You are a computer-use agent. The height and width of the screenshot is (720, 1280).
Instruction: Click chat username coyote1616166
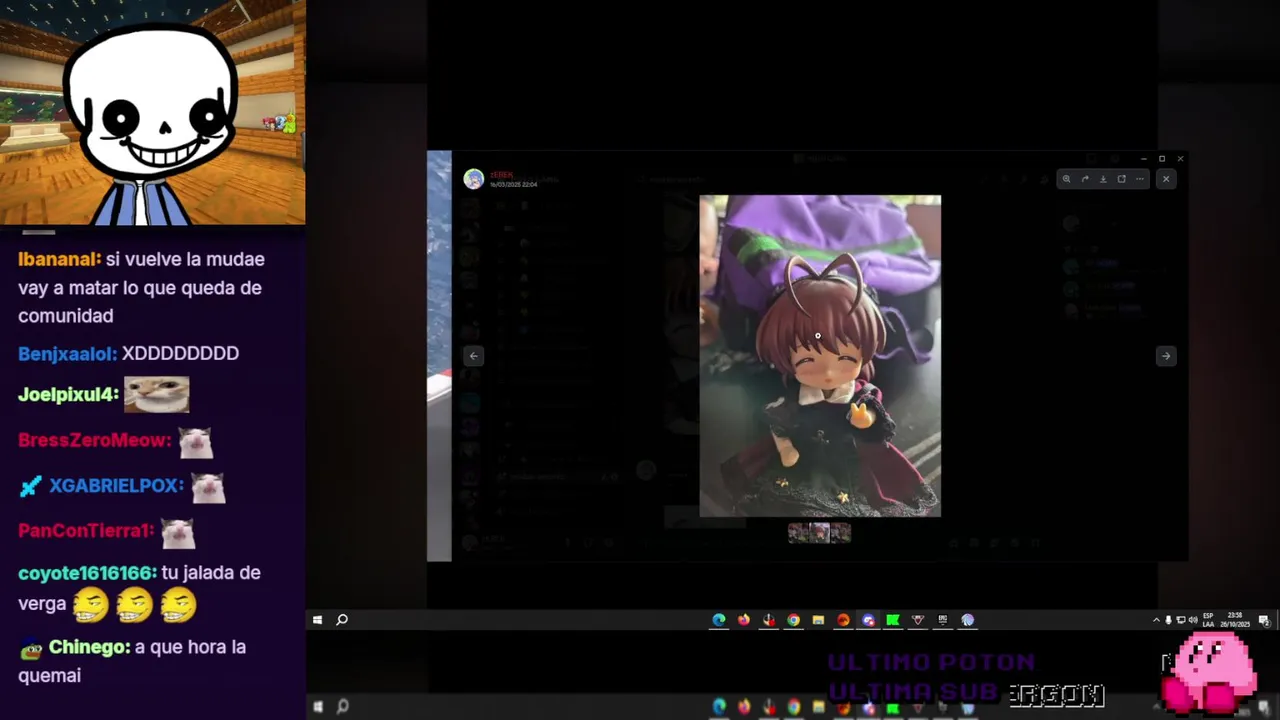[x=88, y=573]
